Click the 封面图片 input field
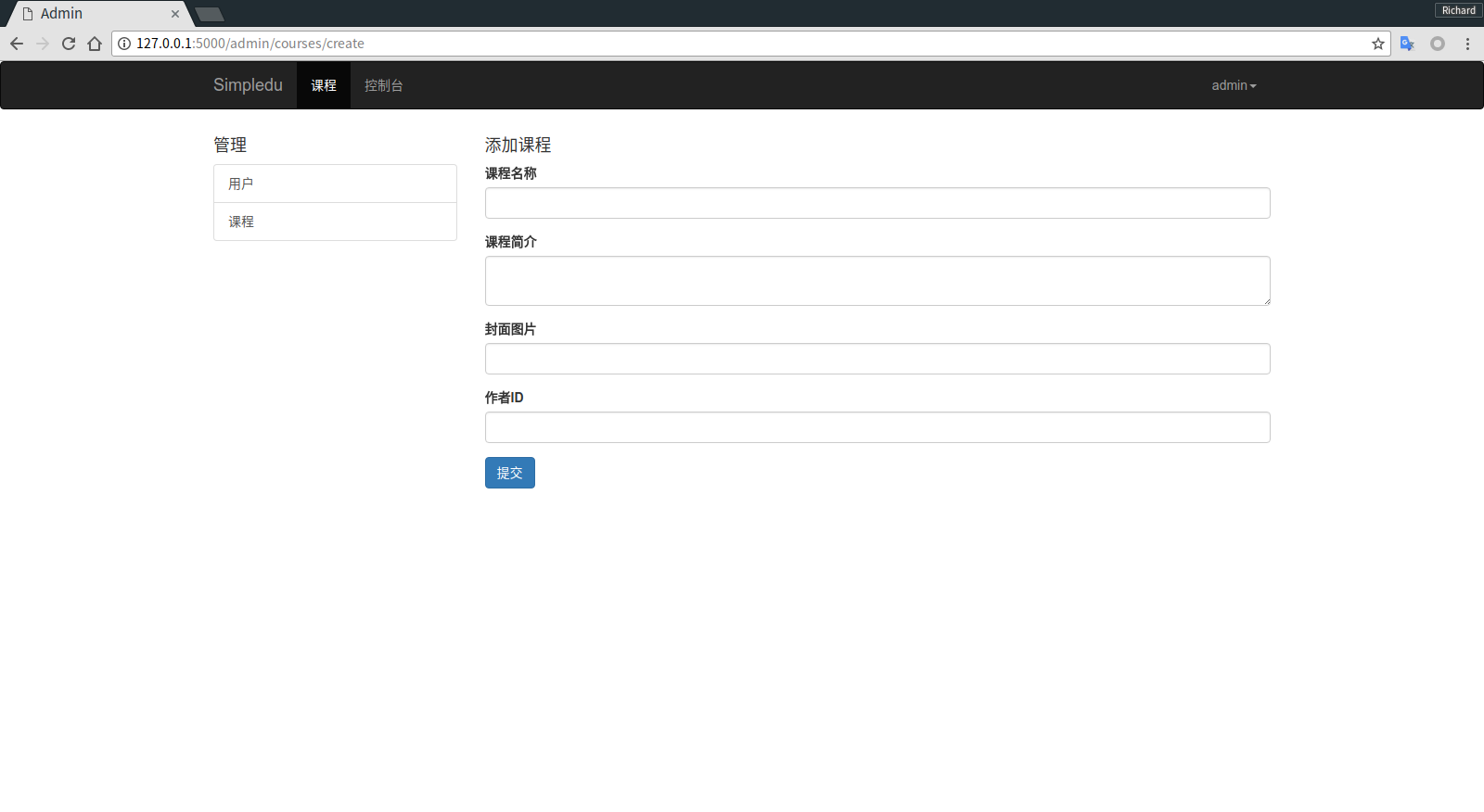1484x812 pixels. (x=877, y=359)
